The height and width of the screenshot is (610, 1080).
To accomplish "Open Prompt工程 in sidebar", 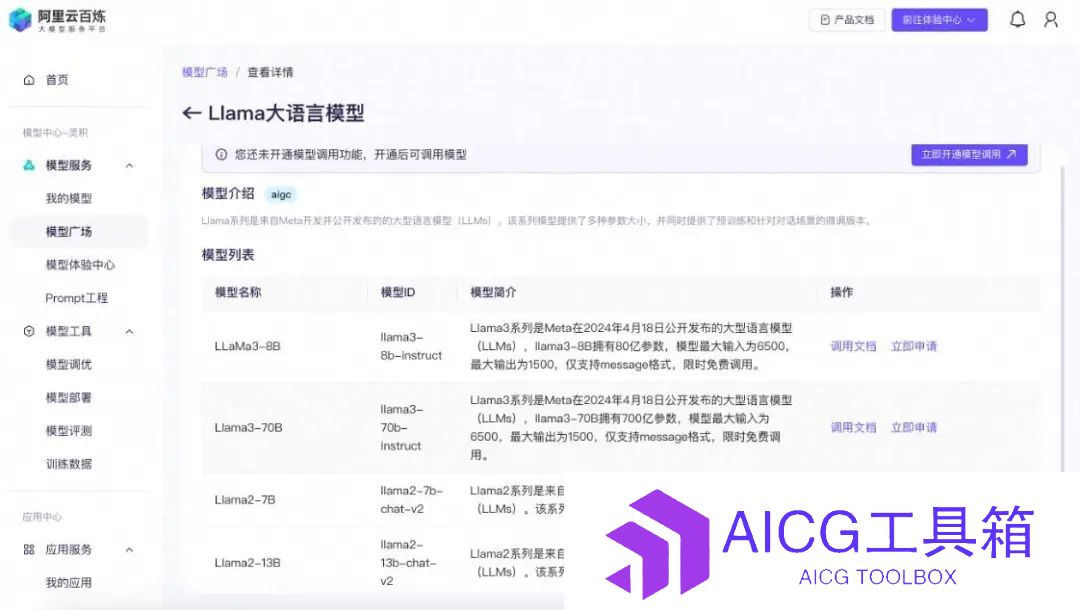I will [76, 297].
